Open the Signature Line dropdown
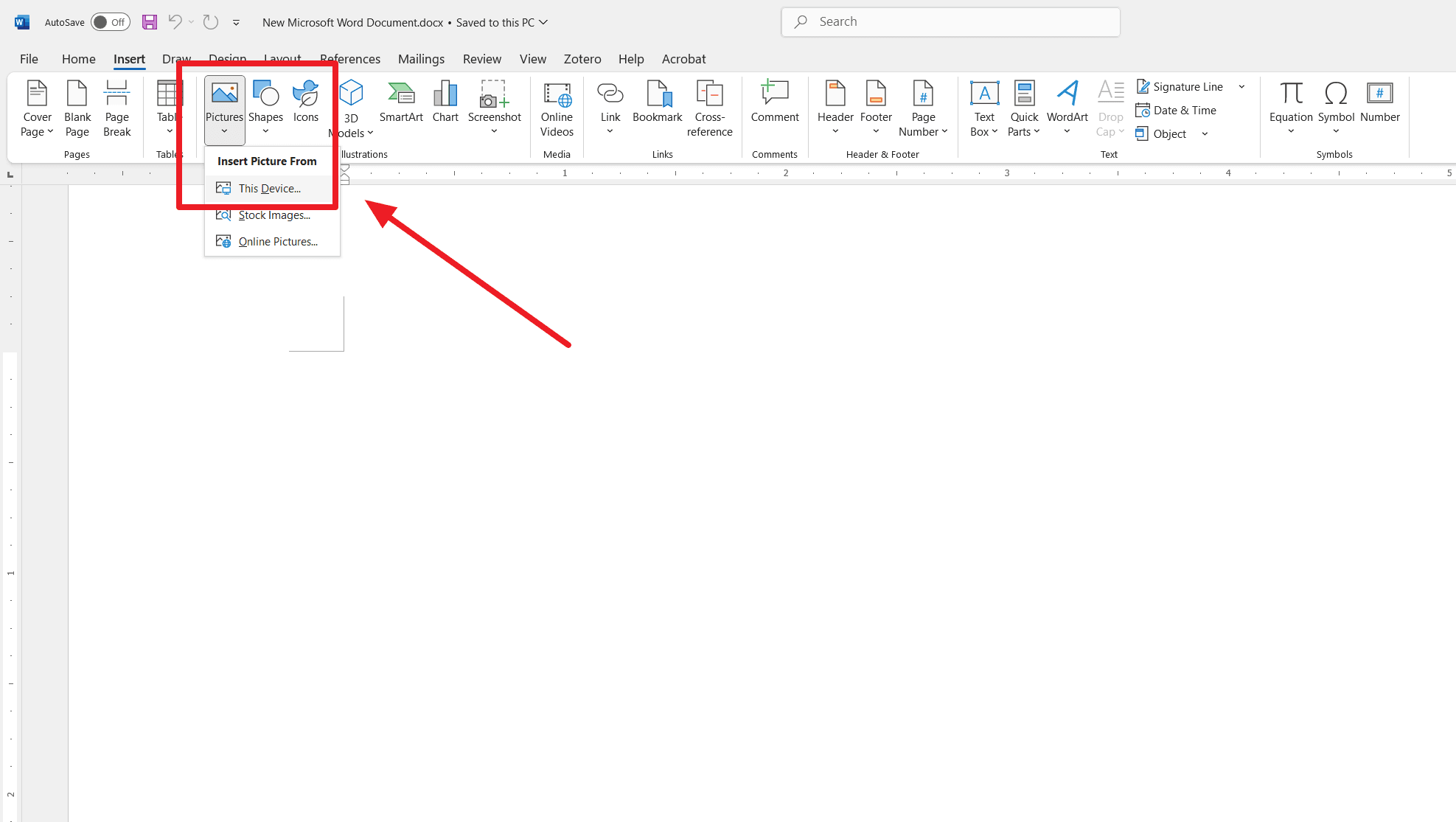Screen dimensions: 1456x822 pos(1243,87)
